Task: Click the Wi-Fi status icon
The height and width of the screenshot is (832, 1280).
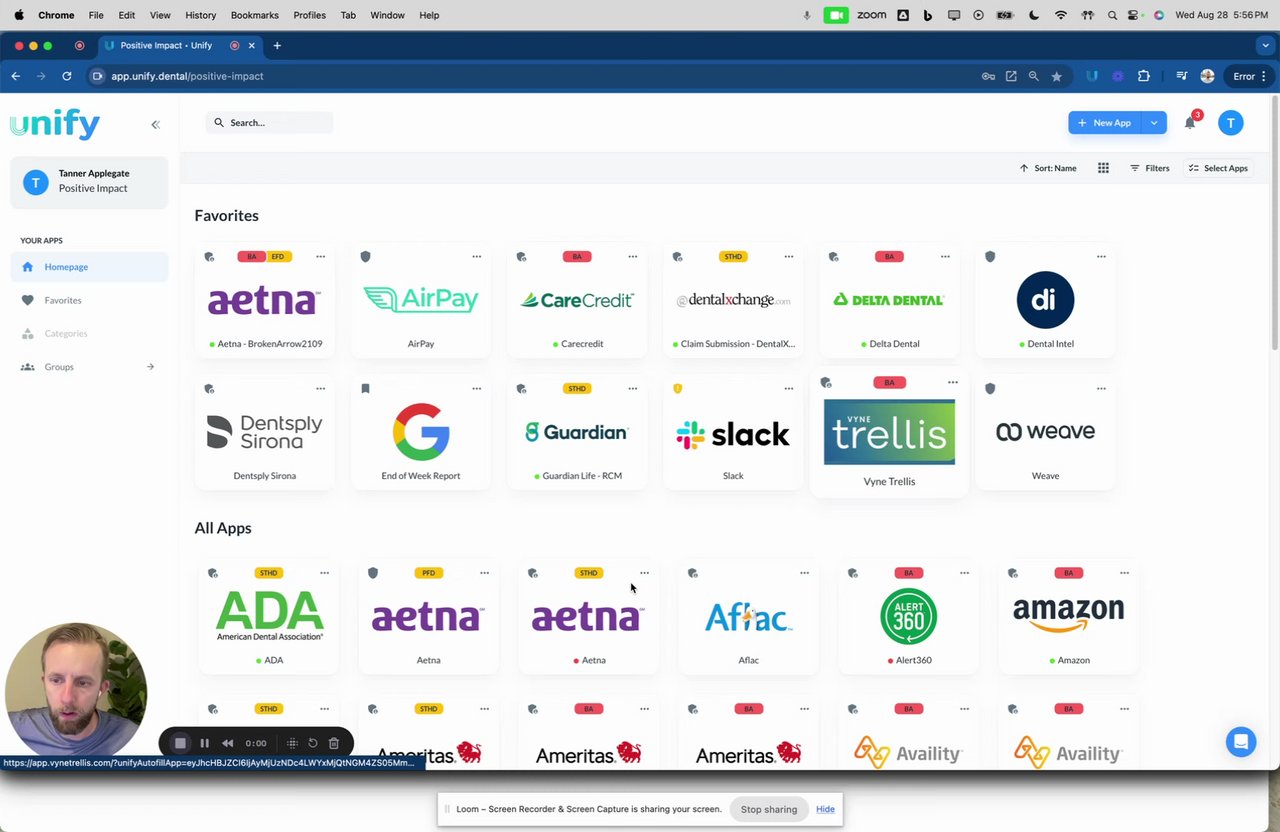Action: [1061, 15]
